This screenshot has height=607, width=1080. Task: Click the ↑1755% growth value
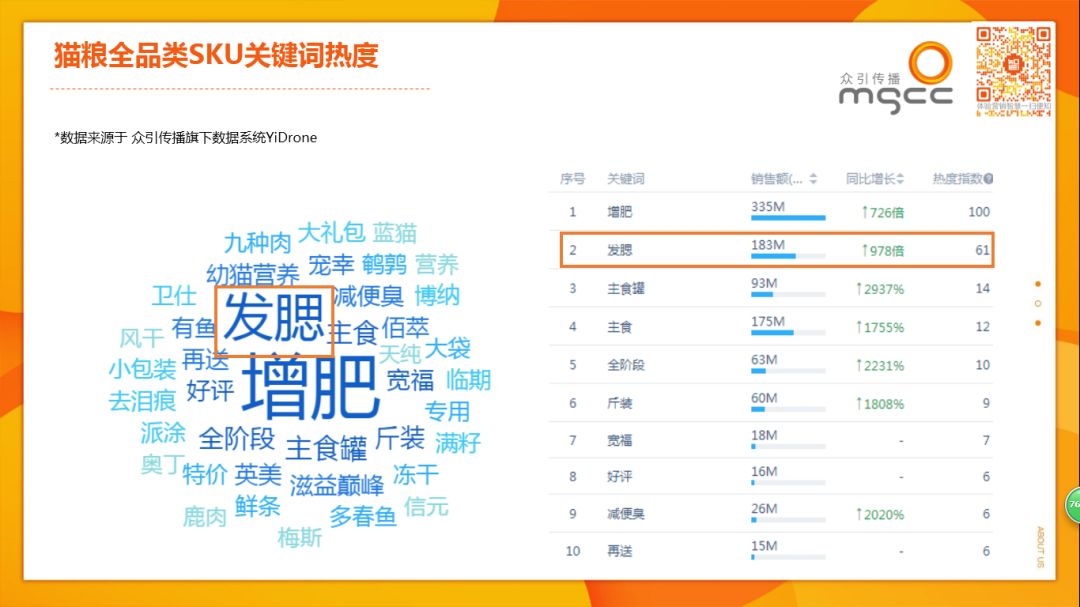(x=880, y=327)
